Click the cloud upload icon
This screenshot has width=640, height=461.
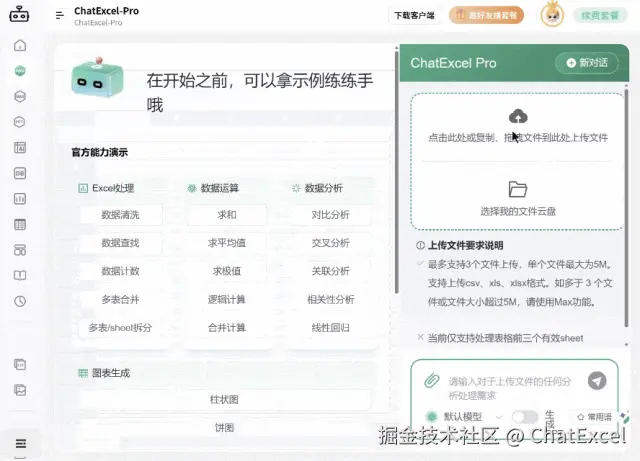point(518,116)
